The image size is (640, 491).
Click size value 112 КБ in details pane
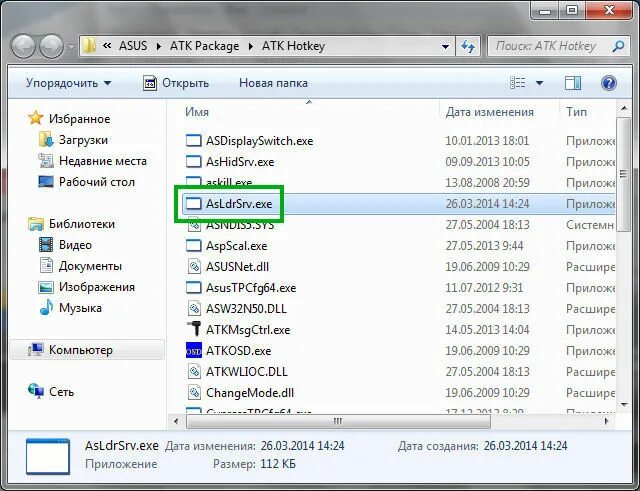click(278, 464)
